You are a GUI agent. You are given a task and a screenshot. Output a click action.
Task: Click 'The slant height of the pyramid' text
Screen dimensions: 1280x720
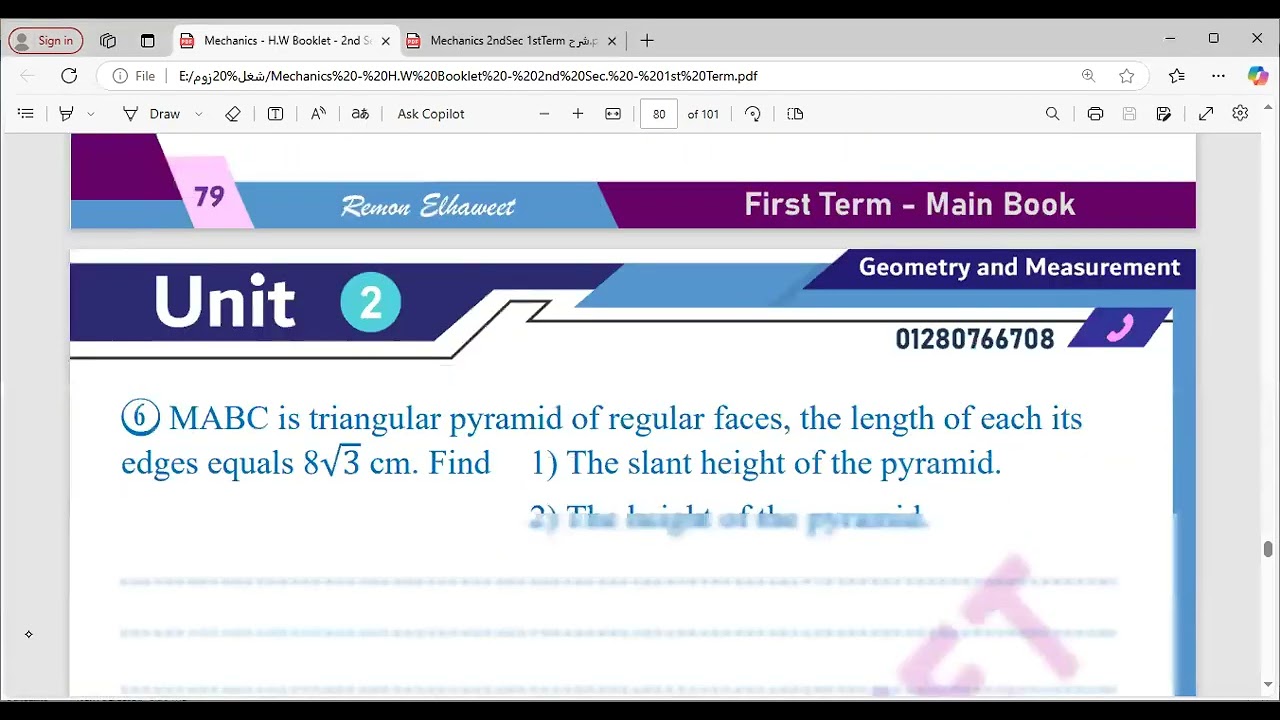pyautogui.click(x=783, y=463)
